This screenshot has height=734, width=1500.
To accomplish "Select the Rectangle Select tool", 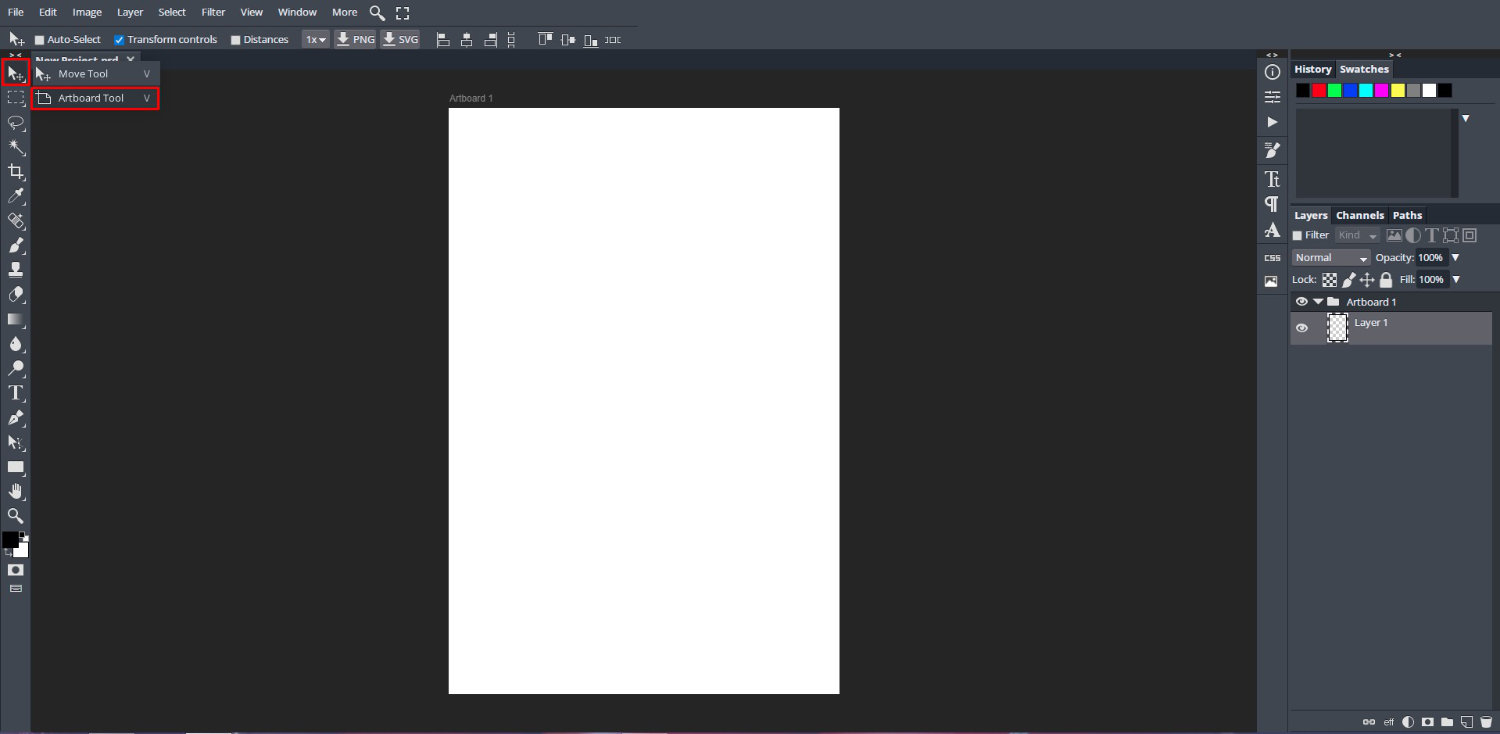I will (x=16, y=98).
